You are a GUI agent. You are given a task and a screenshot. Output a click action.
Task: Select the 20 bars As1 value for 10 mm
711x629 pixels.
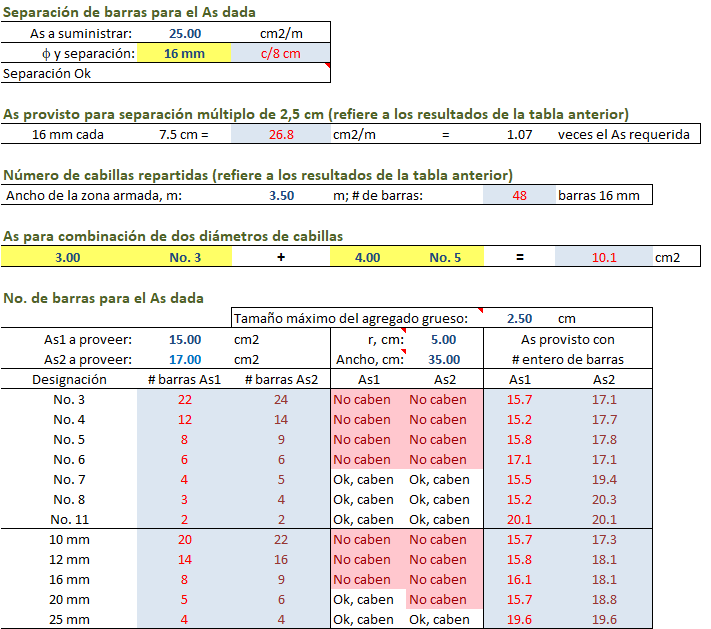185,540
